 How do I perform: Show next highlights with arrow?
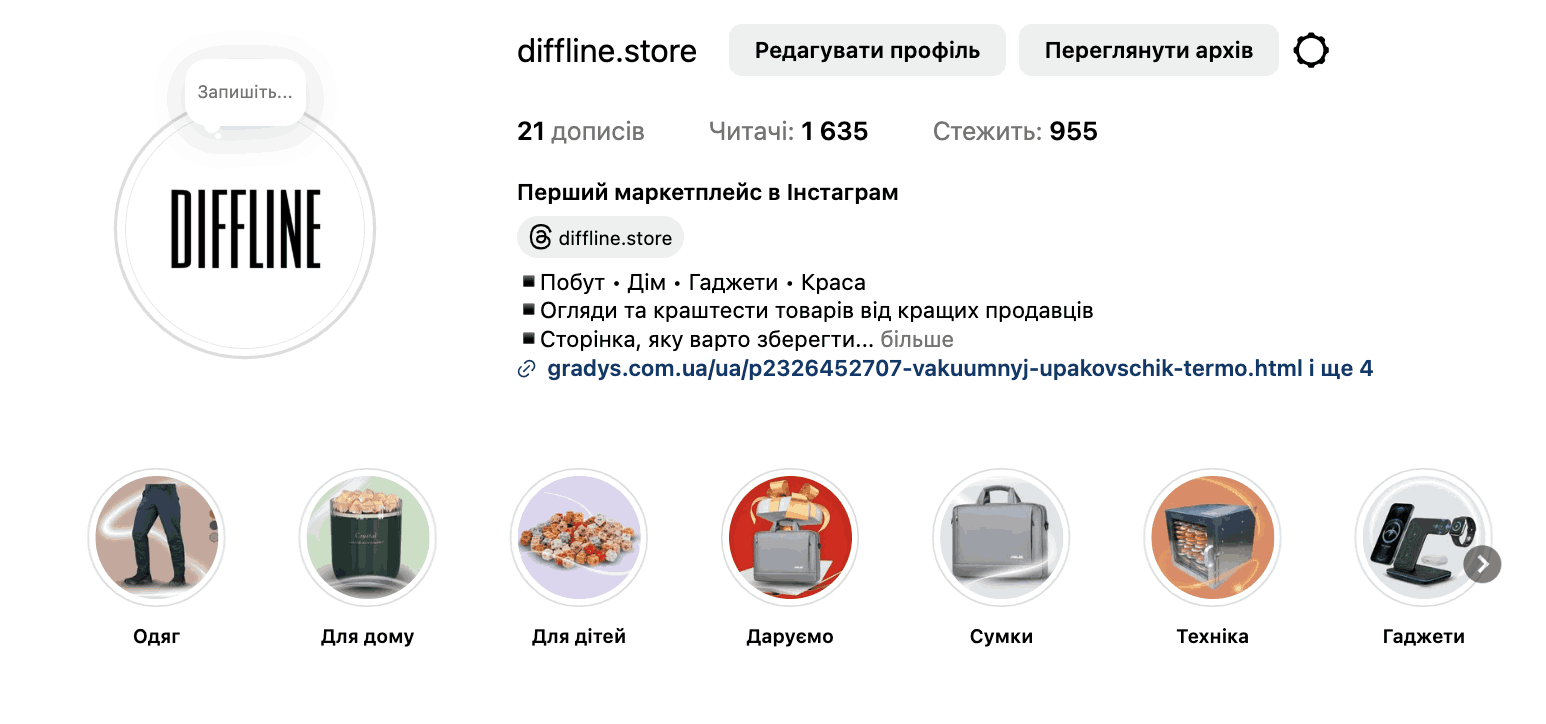coord(1482,565)
